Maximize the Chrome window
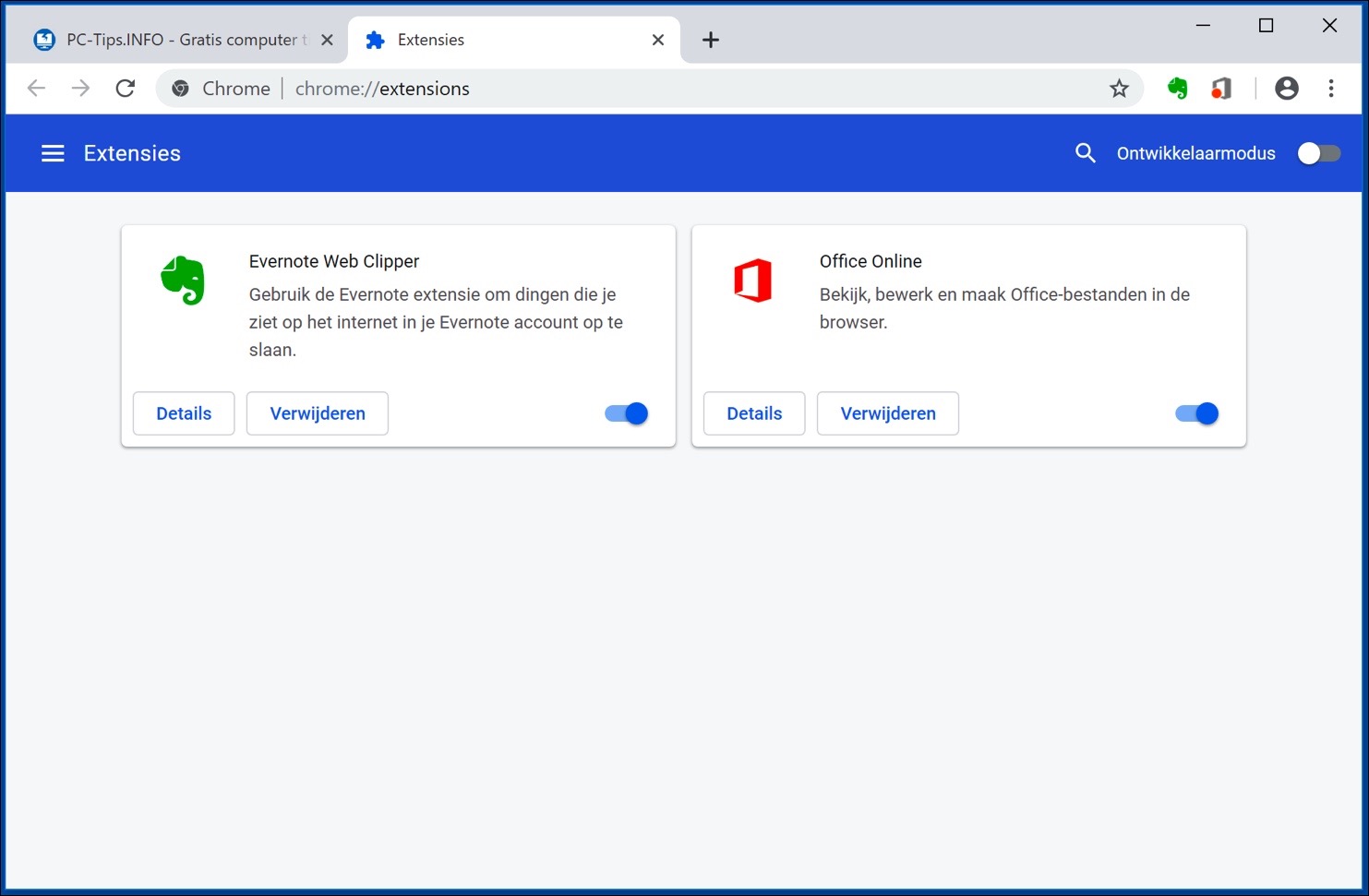Image resolution: width=1369 pixels, height=896 pixels. point(1267,26)
